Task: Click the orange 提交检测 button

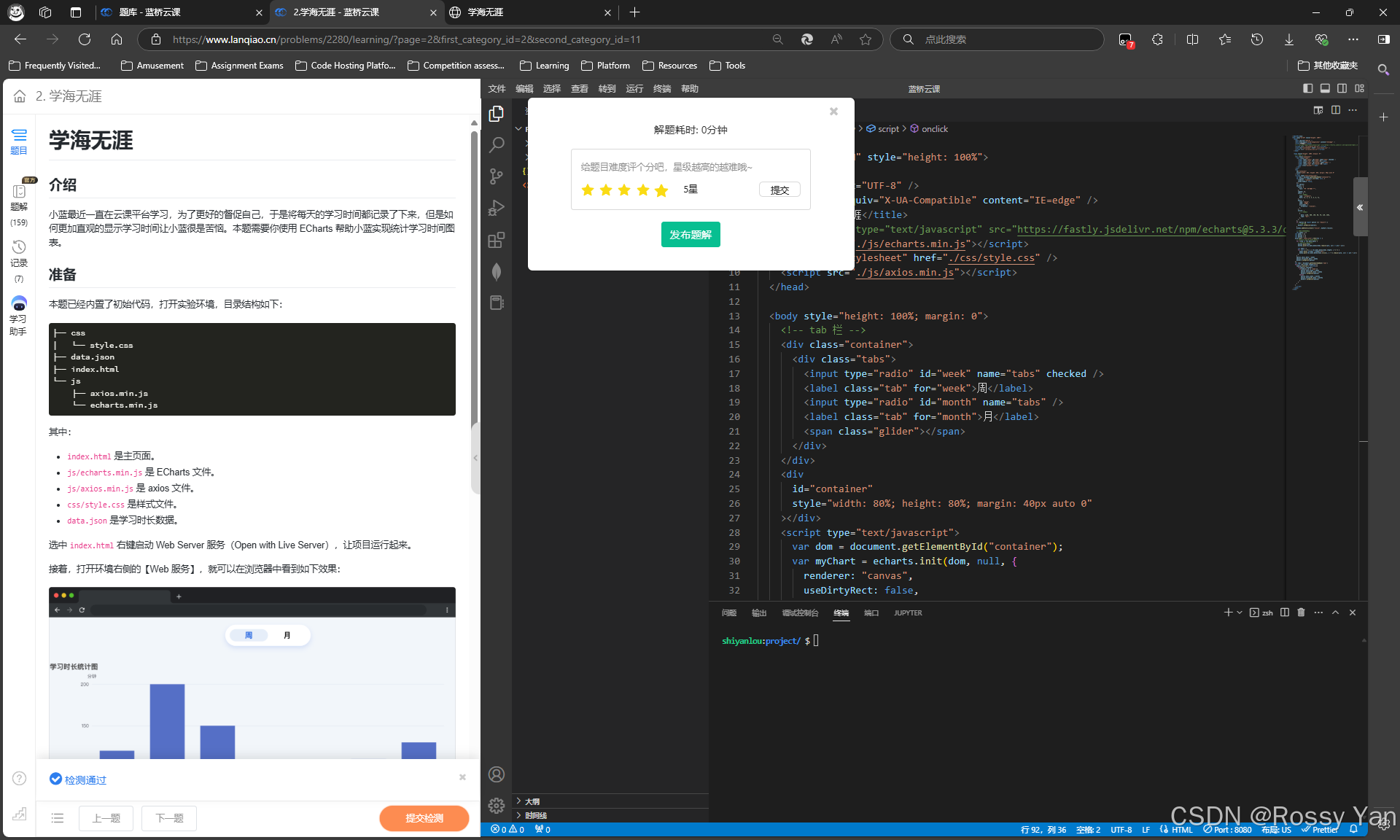Action: (x=424, y=818)
